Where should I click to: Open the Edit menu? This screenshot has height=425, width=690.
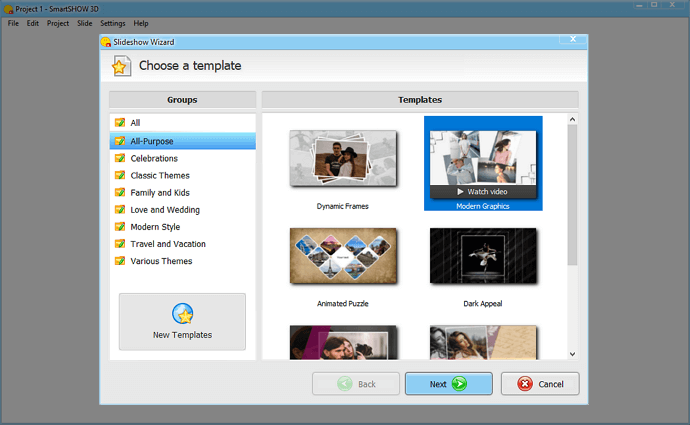point(33,23)
